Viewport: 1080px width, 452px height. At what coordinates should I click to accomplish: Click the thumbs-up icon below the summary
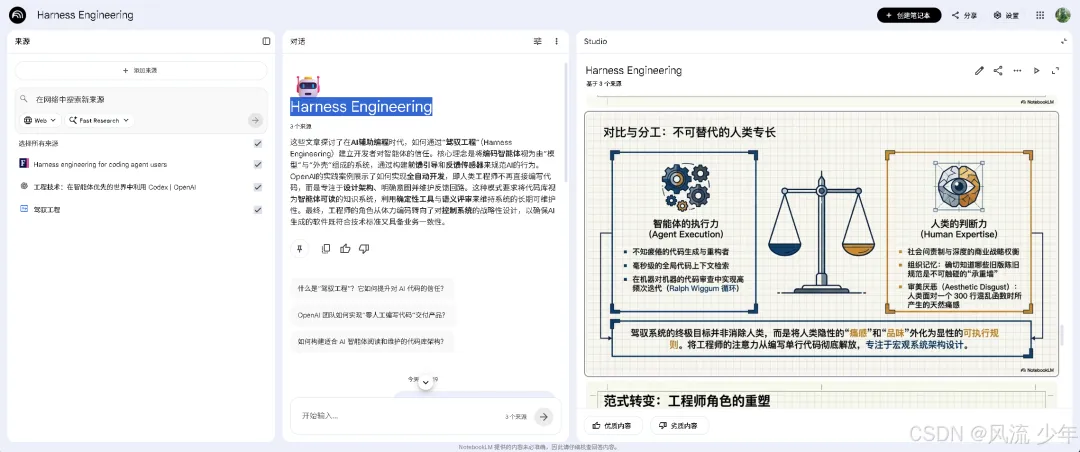[345, 249]
